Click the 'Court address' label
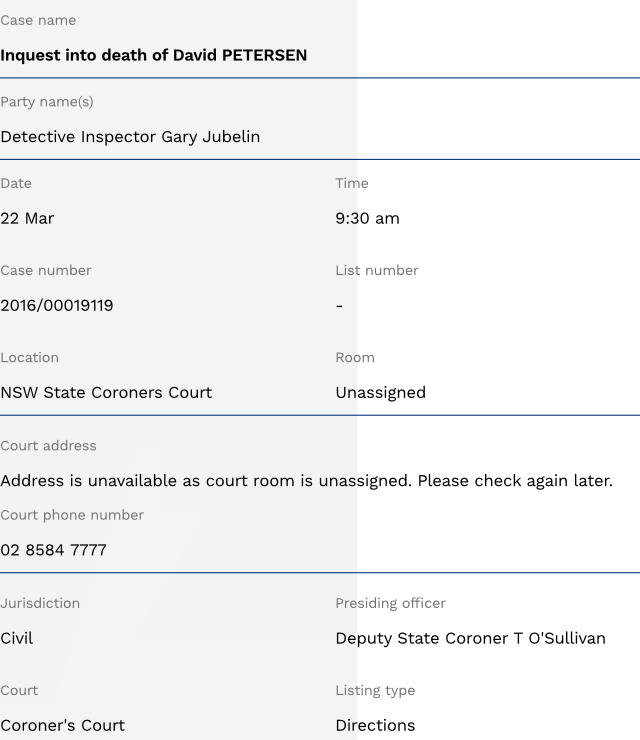 click(x=48, y=446)
